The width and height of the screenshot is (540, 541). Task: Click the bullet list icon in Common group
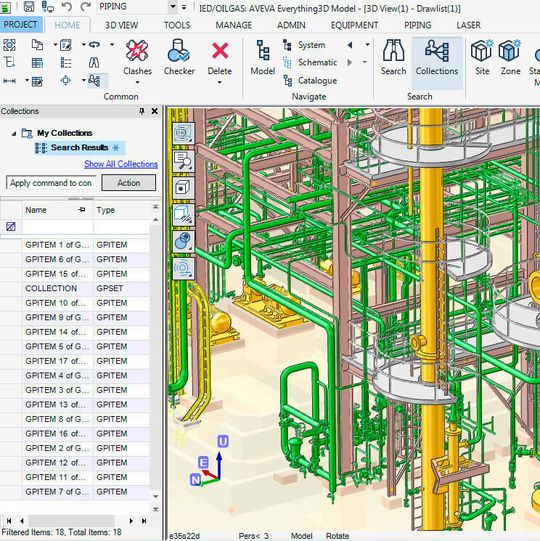coord(66,63)
